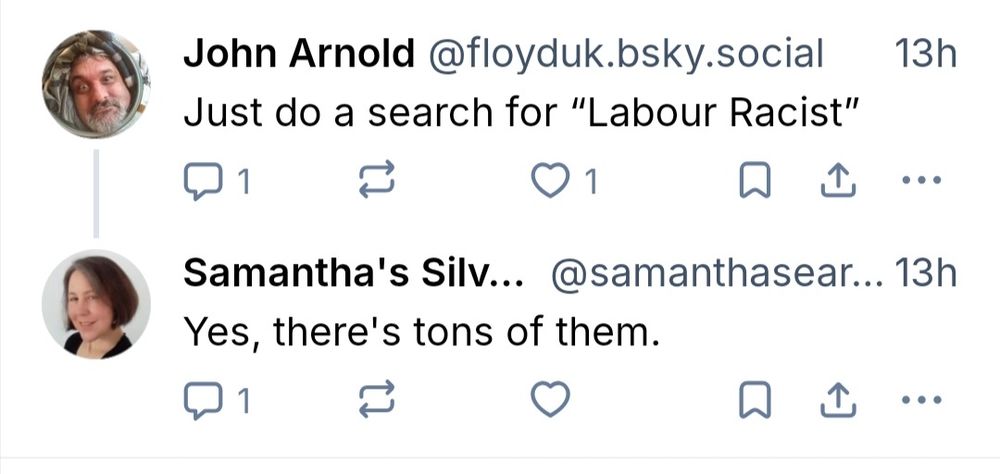
Task: Open more options on John Arnold's post
Action: tap(921, 181)
